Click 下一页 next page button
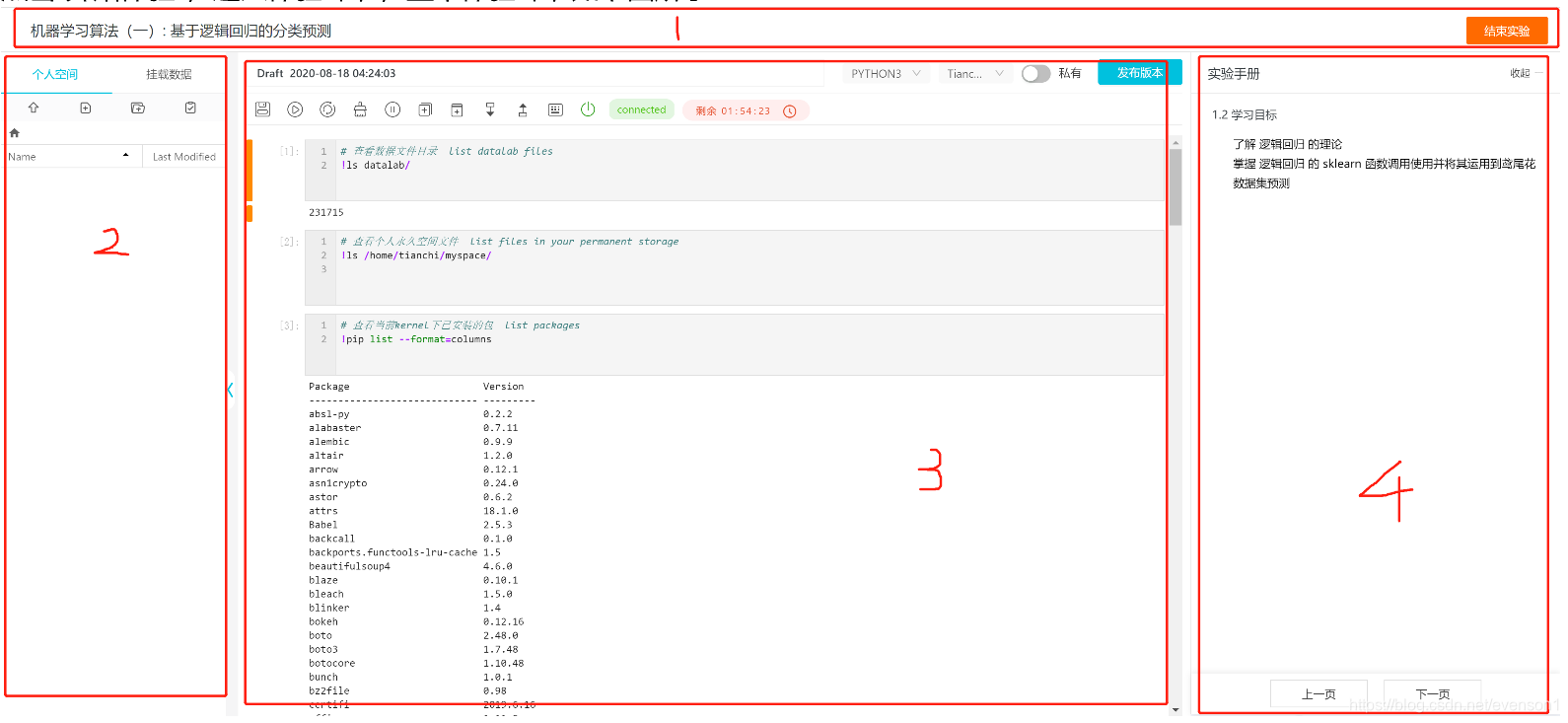 tap(1432, 694)
